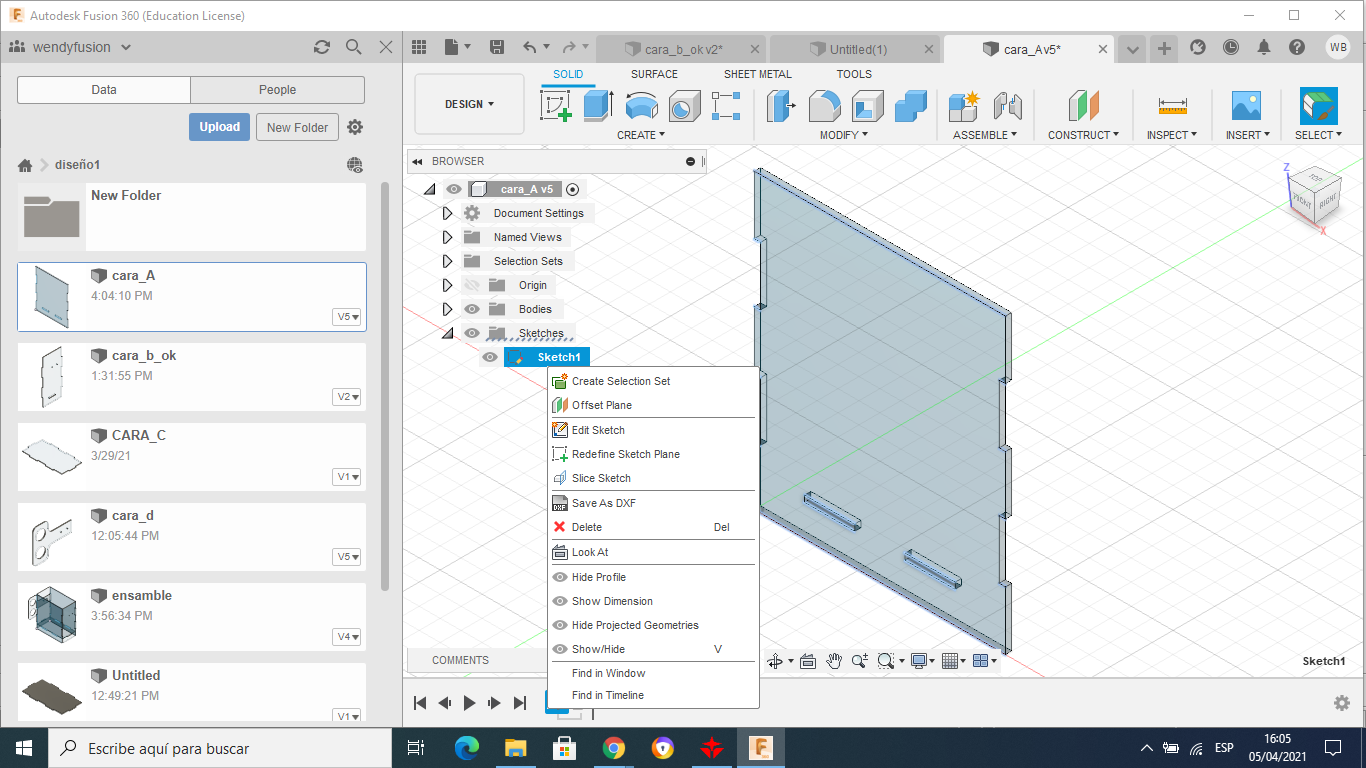Toggle visibility of Sketches folder
This screenshot has width=1366, height=768.
pos(472,333)
